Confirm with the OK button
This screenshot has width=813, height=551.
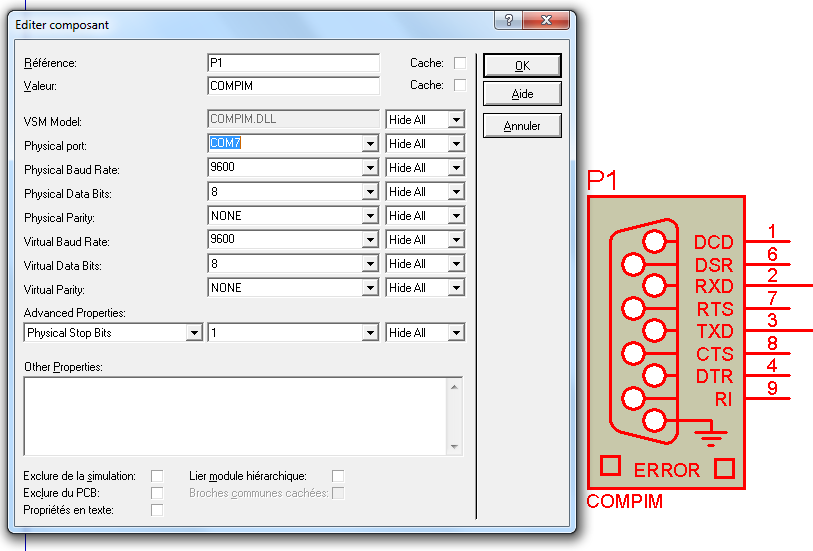[522, 66]
